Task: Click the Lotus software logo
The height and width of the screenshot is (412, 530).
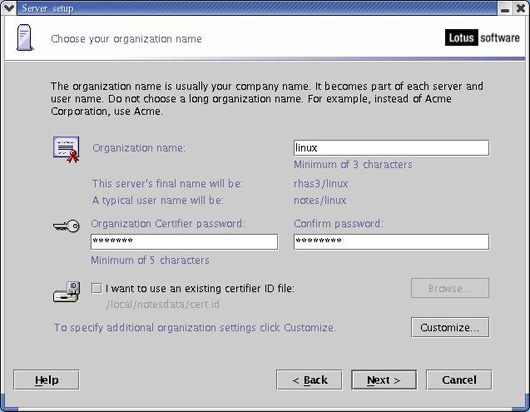Action: [x=482, y=38]
